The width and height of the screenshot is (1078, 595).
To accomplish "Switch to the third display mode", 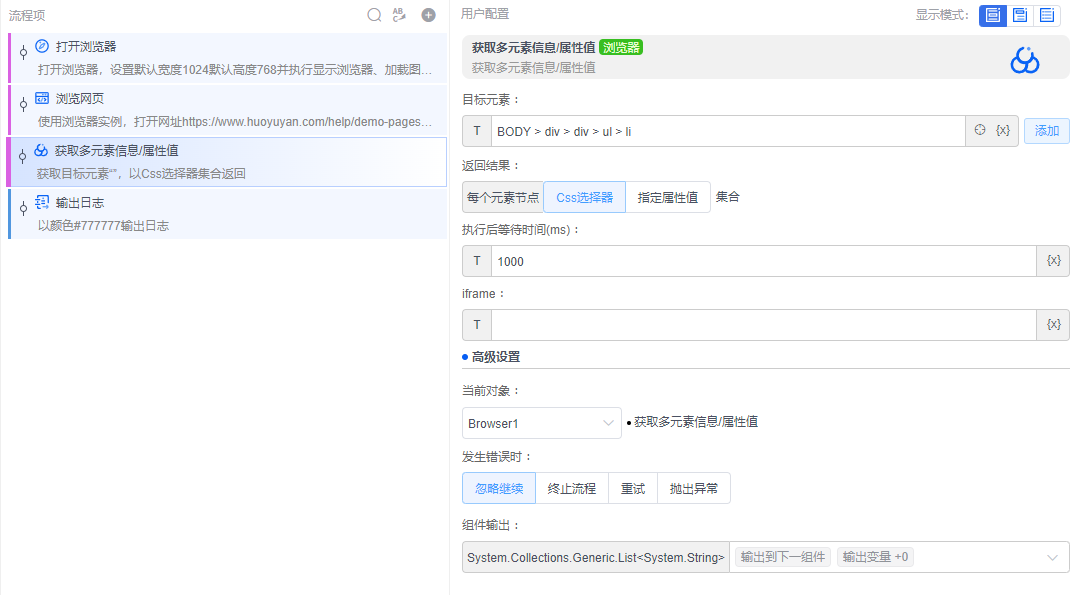I will click(x=1045, y=14).
